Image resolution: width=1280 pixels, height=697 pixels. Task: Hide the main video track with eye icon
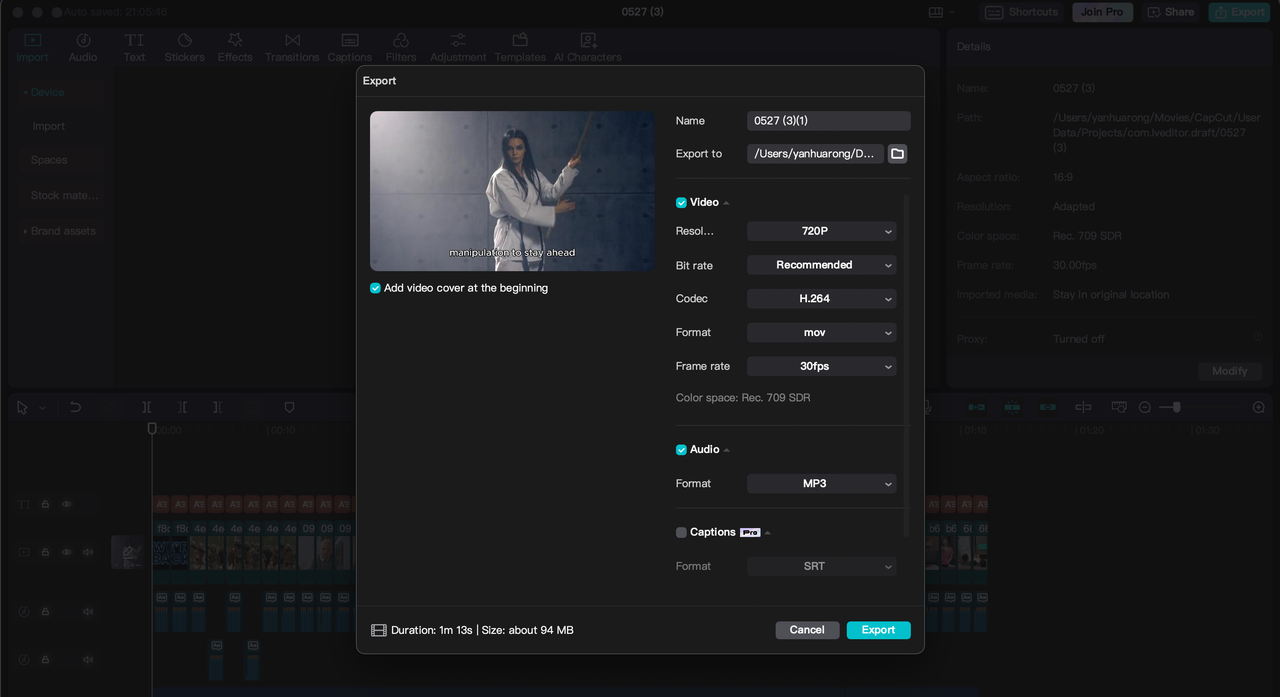[x=67, y=552]
